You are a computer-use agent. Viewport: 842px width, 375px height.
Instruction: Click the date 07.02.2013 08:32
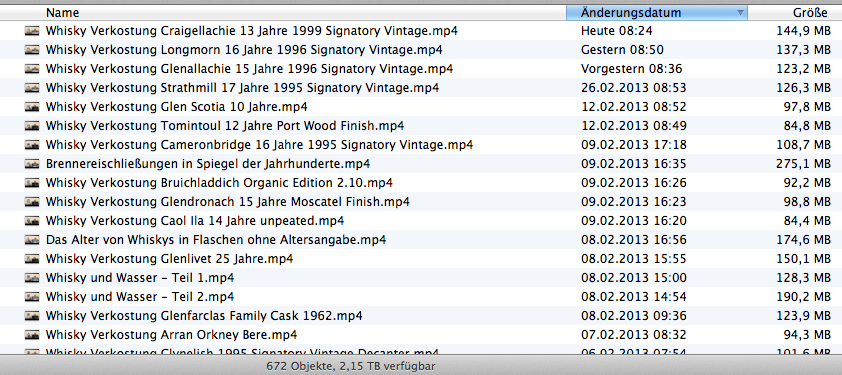(634, 335)
